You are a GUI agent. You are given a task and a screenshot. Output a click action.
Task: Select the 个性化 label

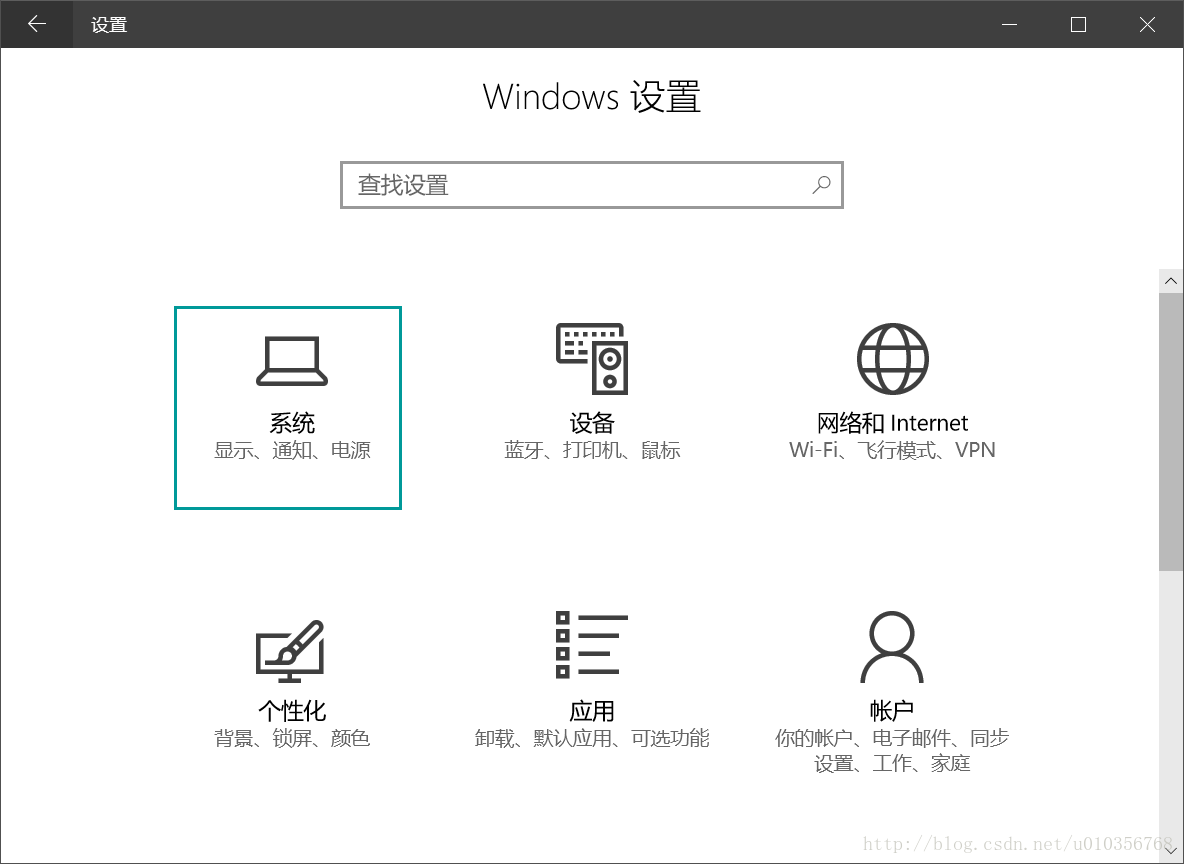(x=292, y=711)
